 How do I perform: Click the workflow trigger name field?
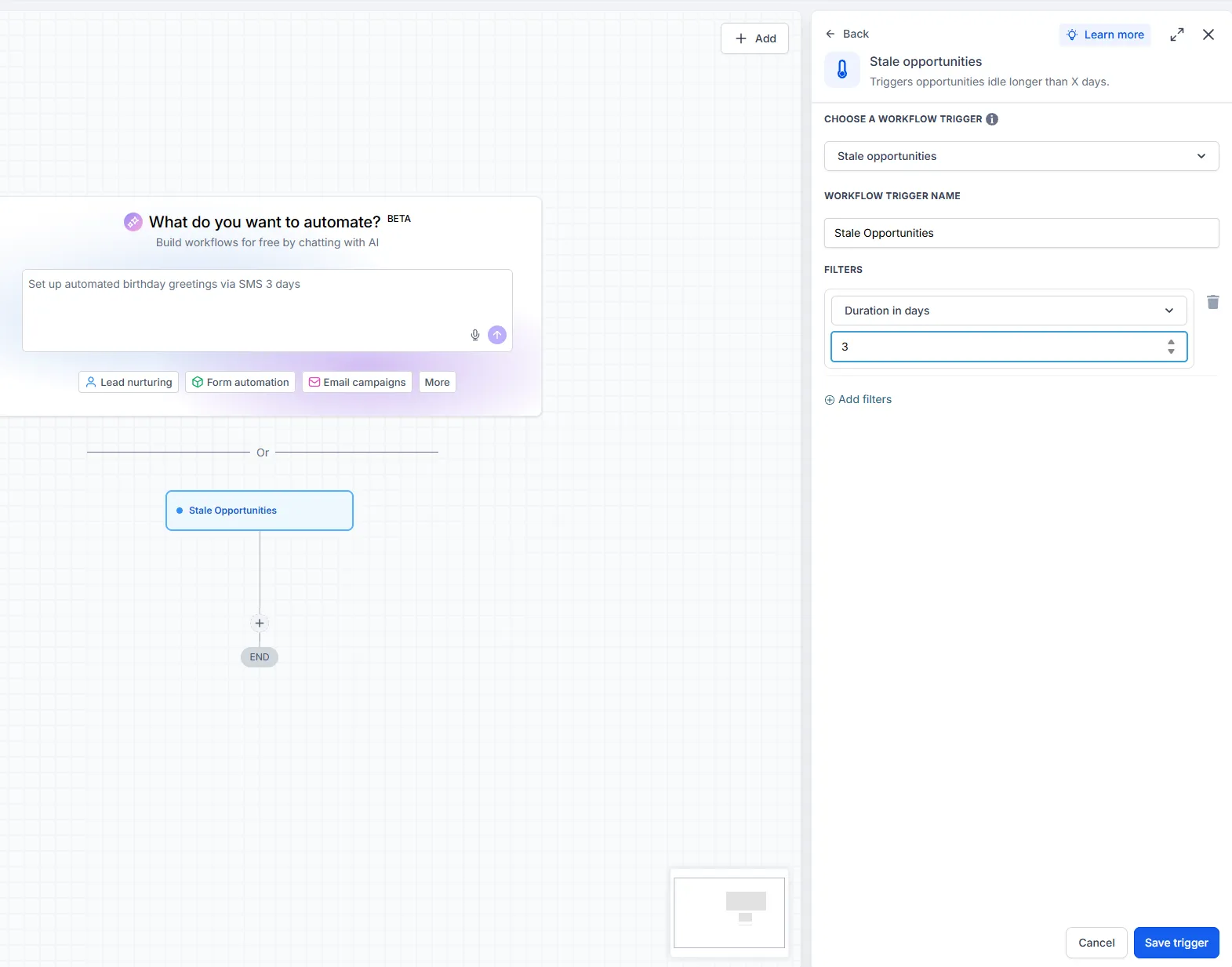pos(1021,233)
